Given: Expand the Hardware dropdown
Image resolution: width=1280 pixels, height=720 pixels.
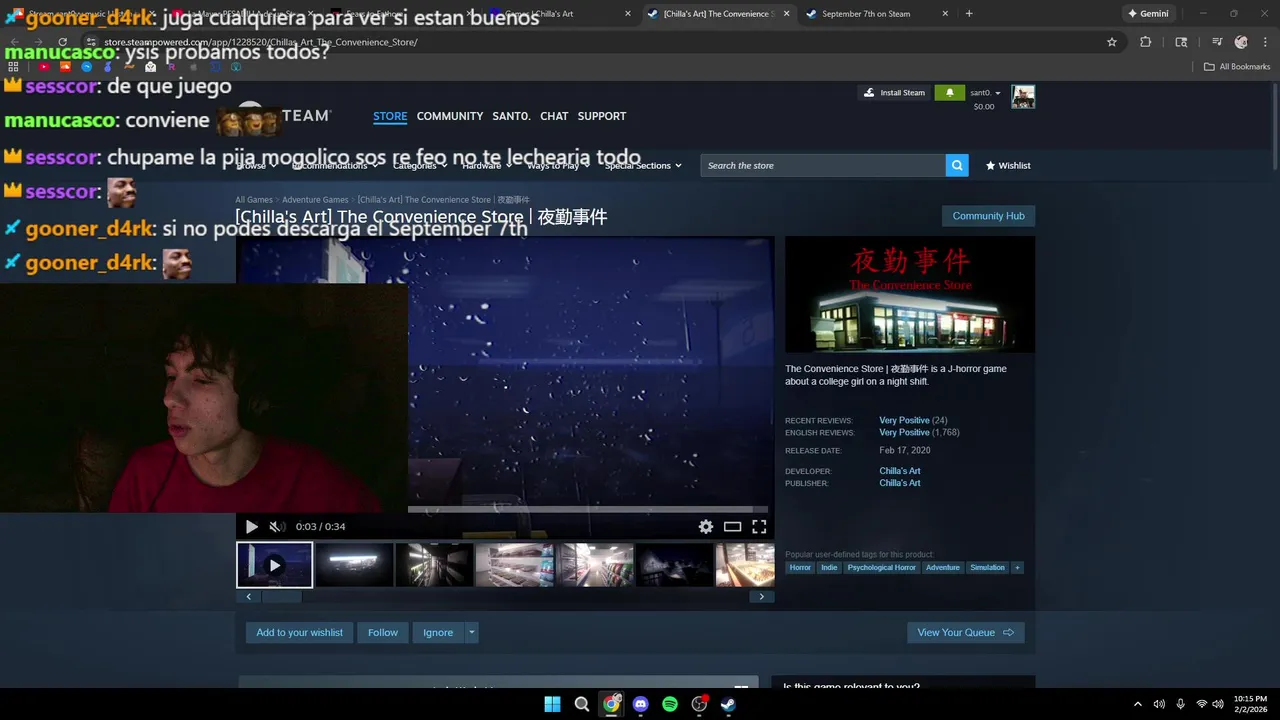Looking at the screenshot, I should pyautogui.click(x=486, y=166).
